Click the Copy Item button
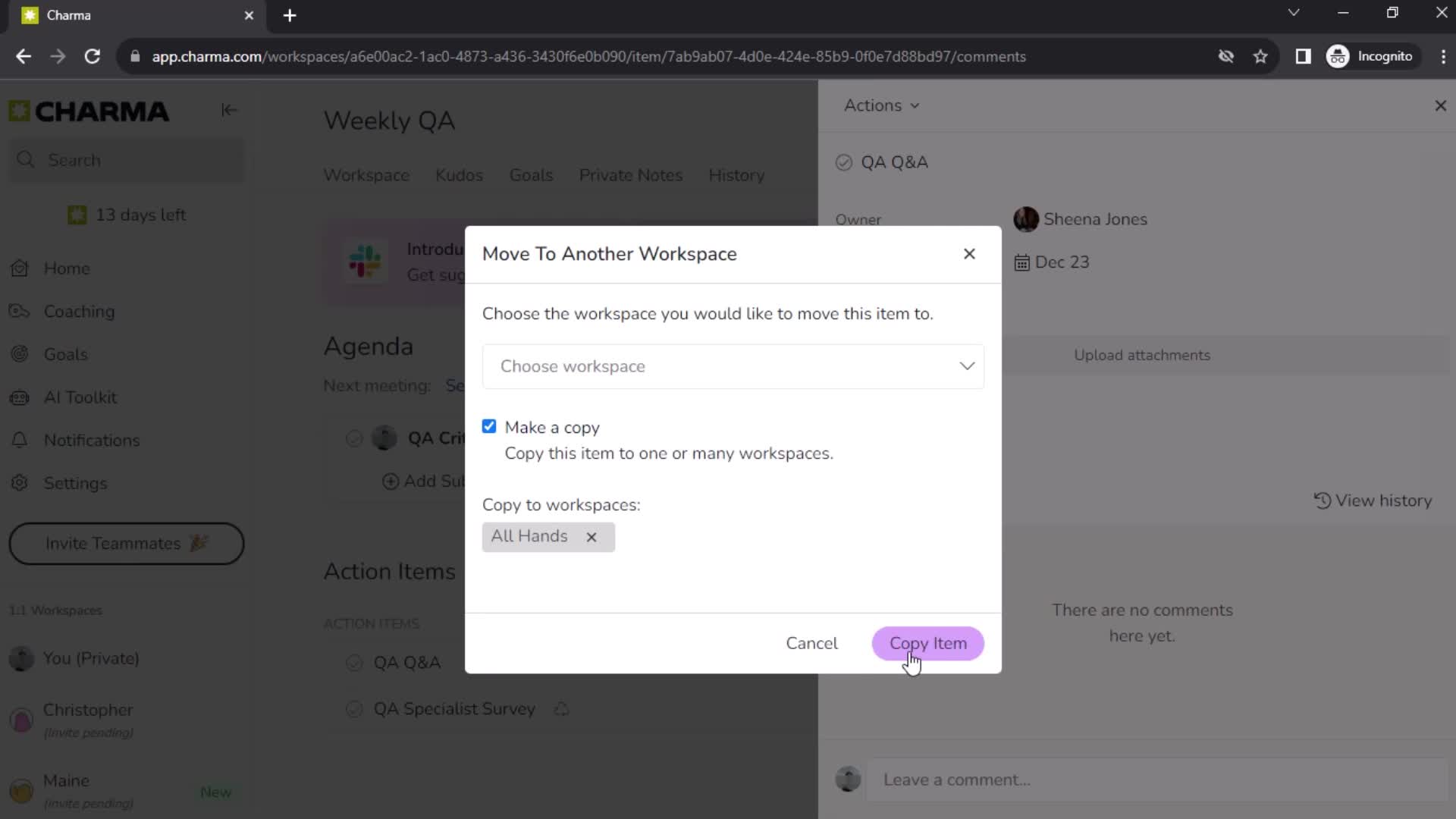1456x819 pixels. (928, 643)
